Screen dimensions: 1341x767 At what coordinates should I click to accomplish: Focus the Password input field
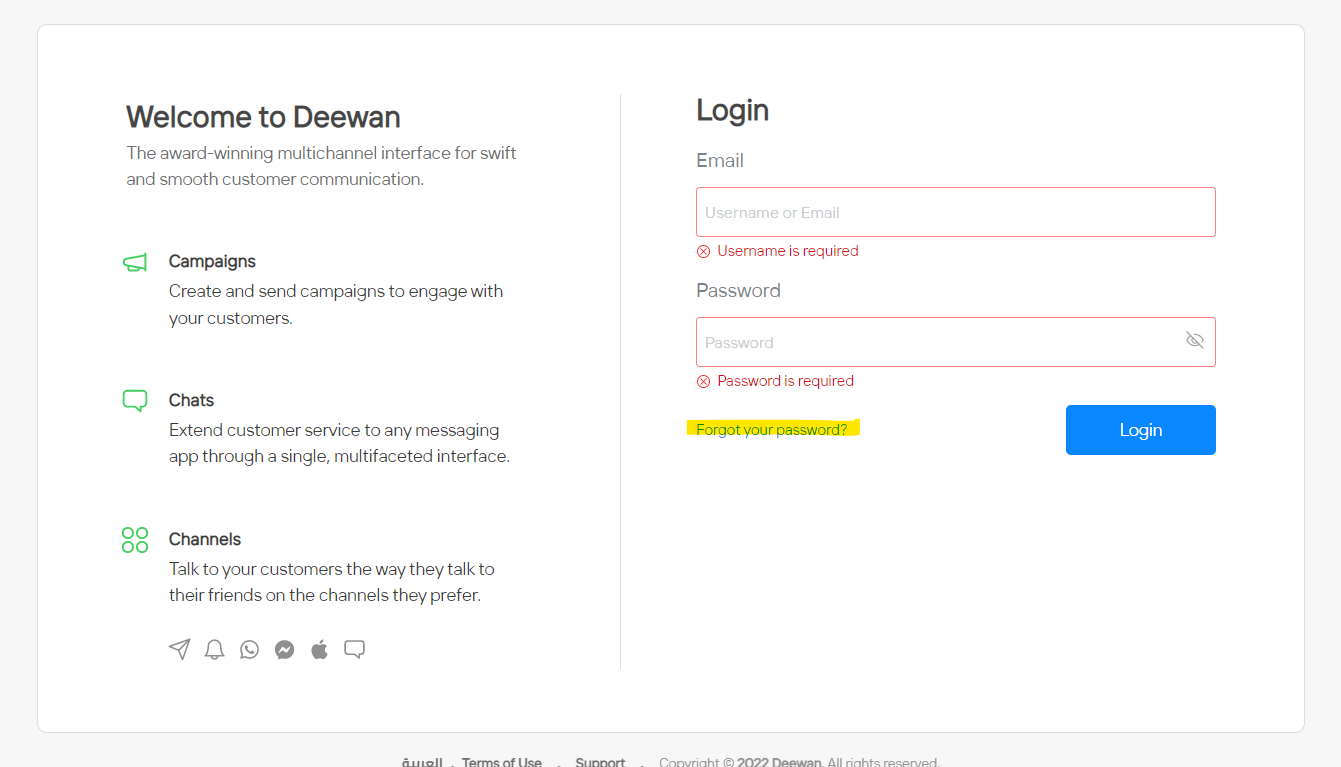(956, 342)
